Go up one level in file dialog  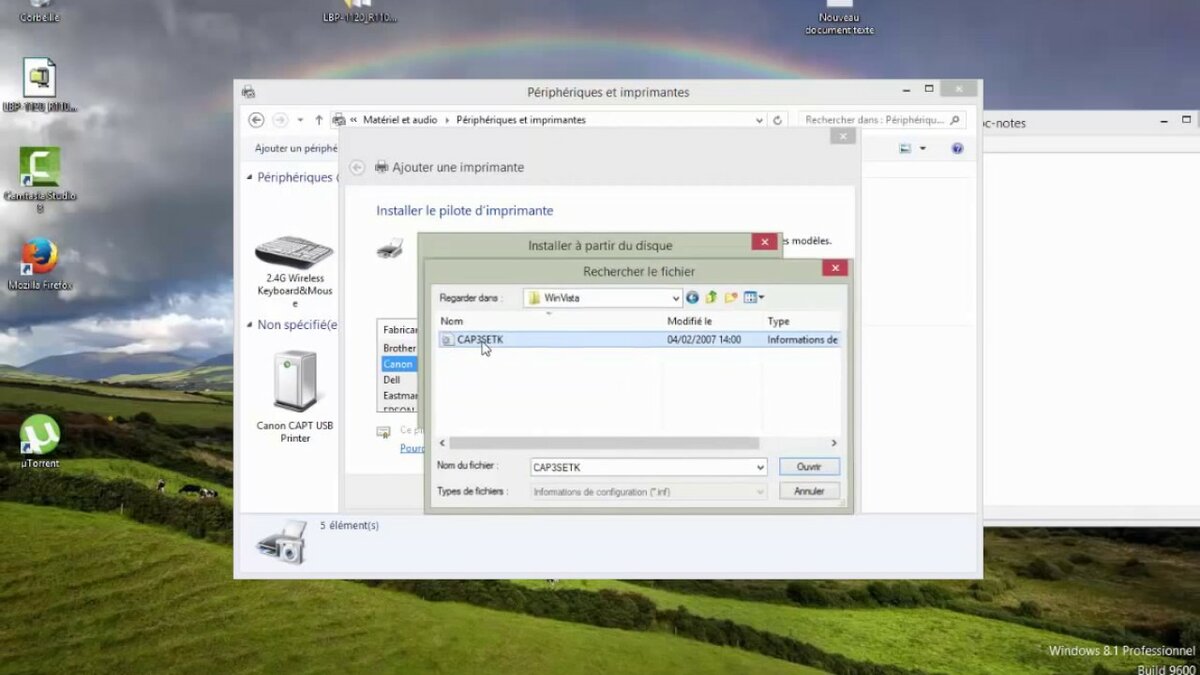(x=711, y=297)
